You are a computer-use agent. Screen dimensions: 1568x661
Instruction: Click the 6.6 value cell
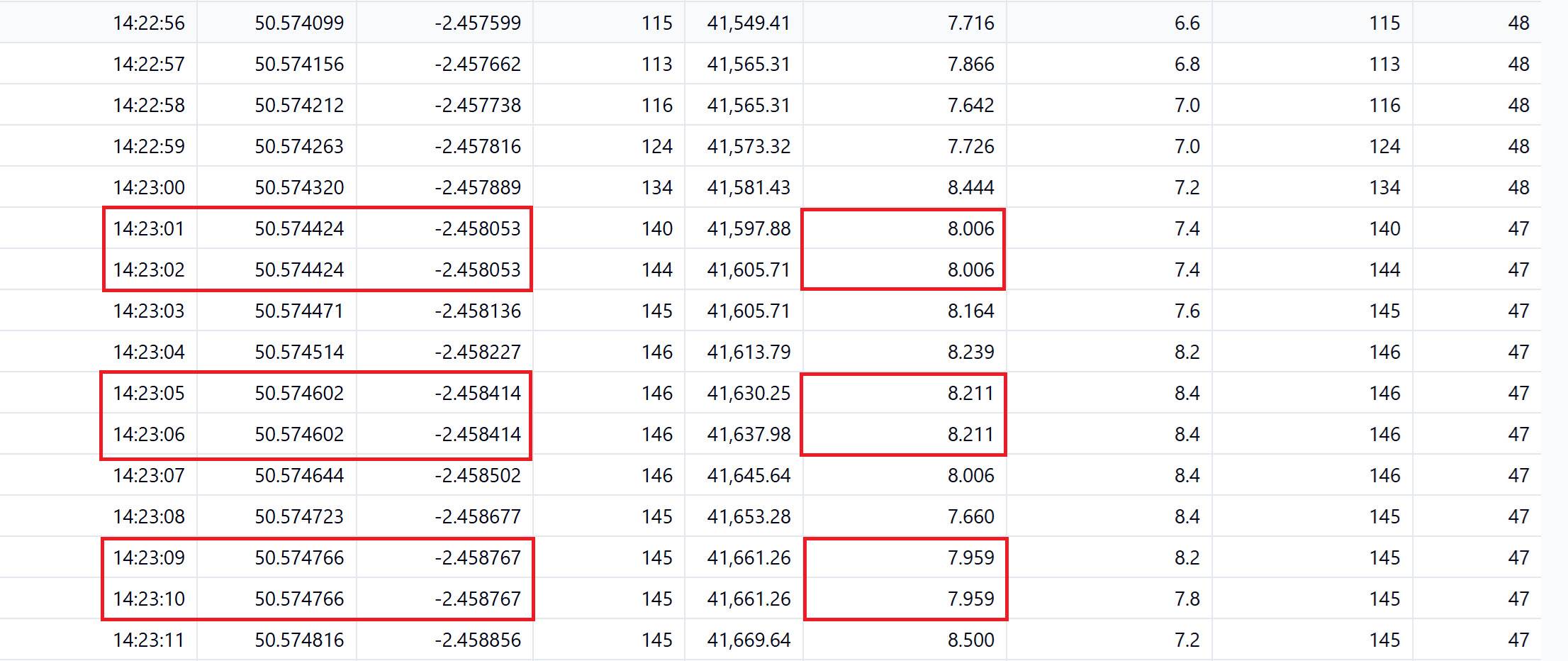pyautogui.click(x=1187, y=23)
